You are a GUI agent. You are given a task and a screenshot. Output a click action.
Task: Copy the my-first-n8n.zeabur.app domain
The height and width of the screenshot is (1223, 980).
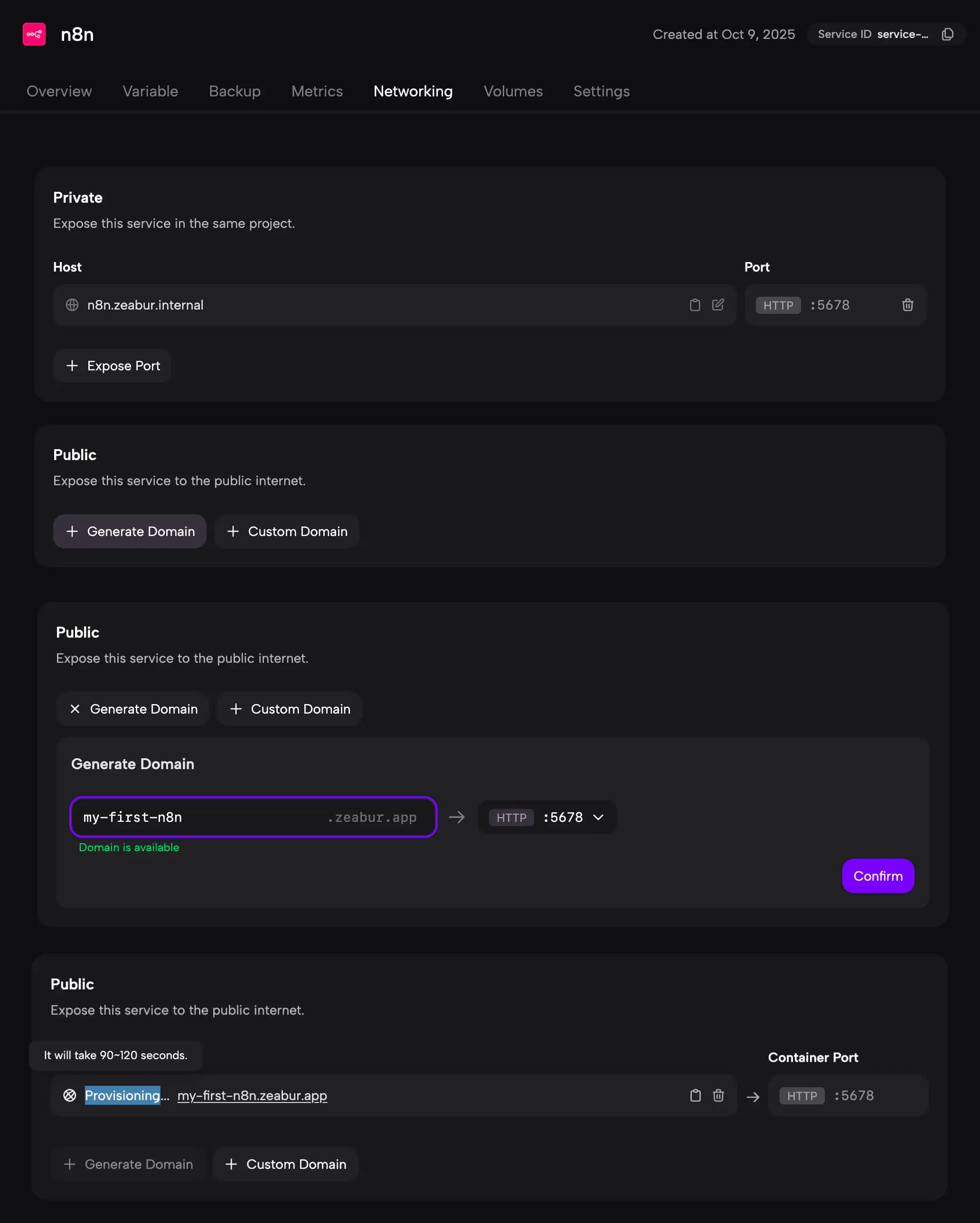(x=695, y=1095)
